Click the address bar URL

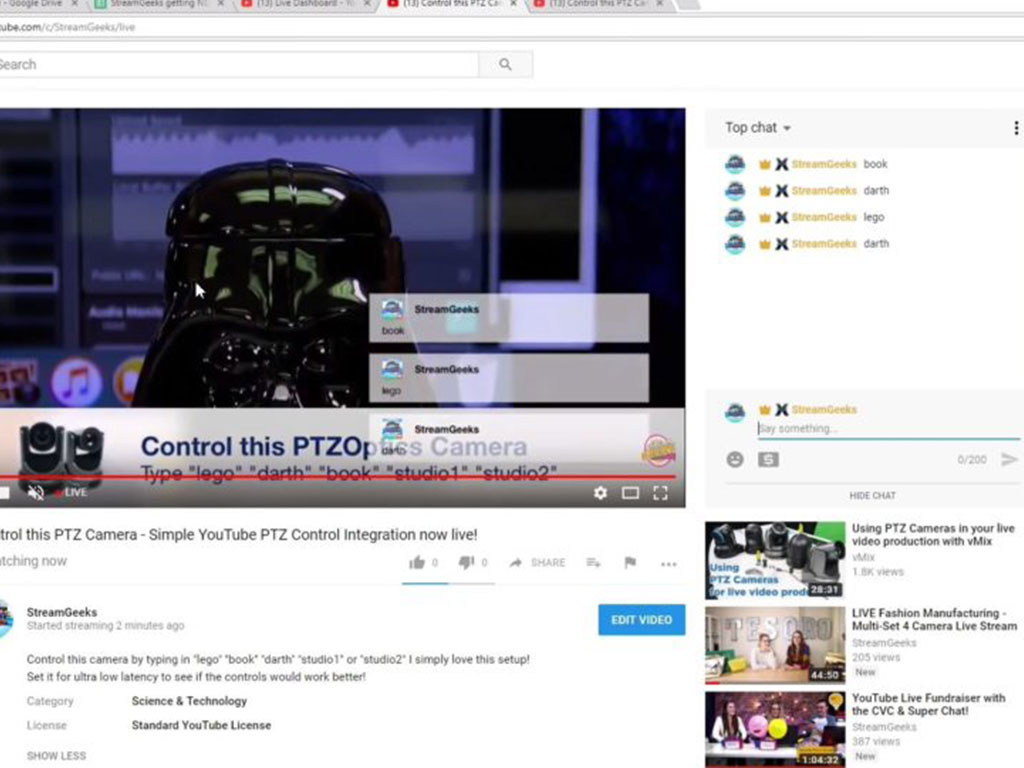coord(68,27)
